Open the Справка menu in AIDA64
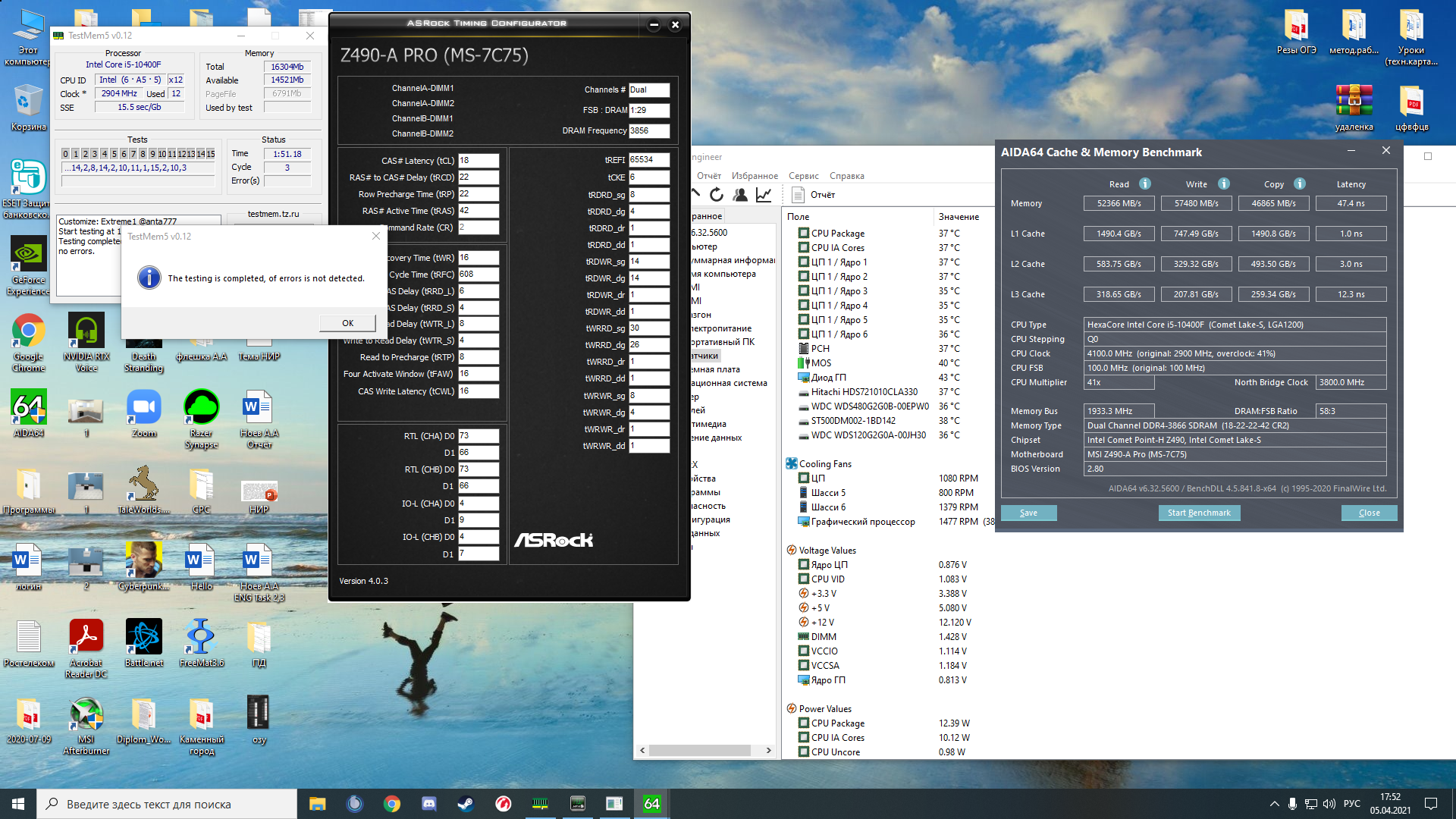The width and height of the screenshot is (1456, 819). tap(846, 176)
